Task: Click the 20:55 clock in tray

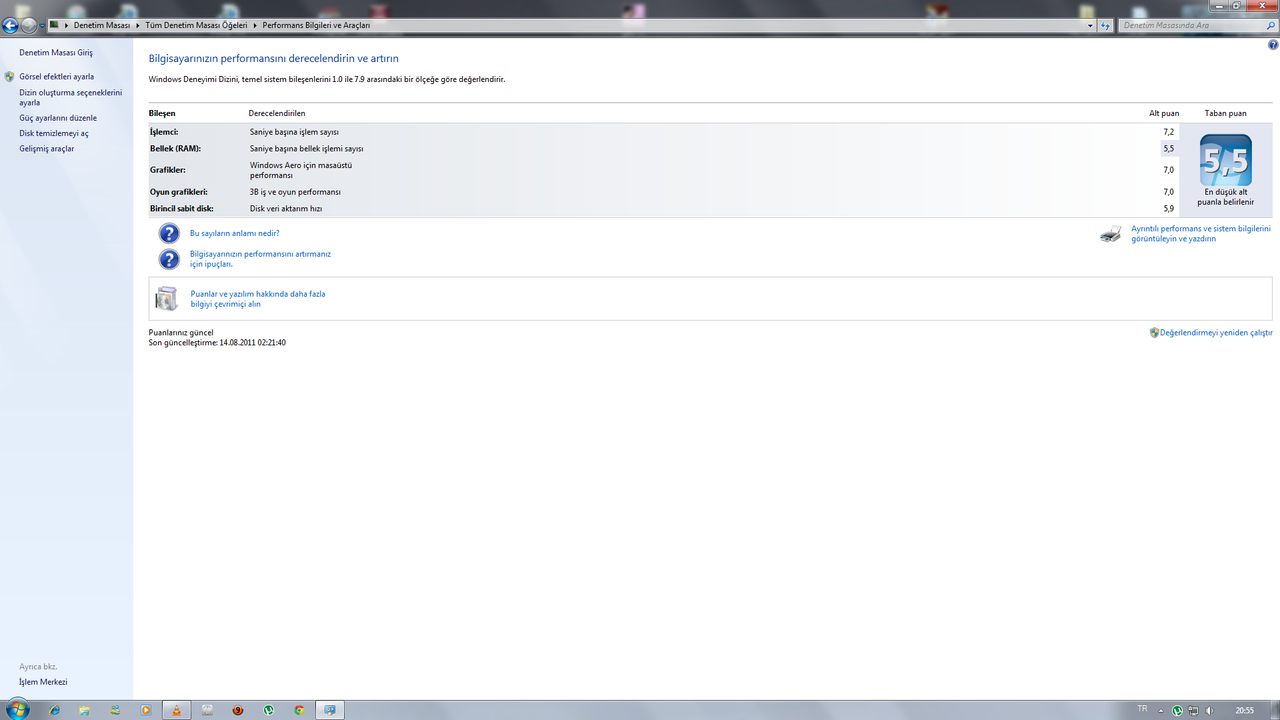Action: 1245,710
